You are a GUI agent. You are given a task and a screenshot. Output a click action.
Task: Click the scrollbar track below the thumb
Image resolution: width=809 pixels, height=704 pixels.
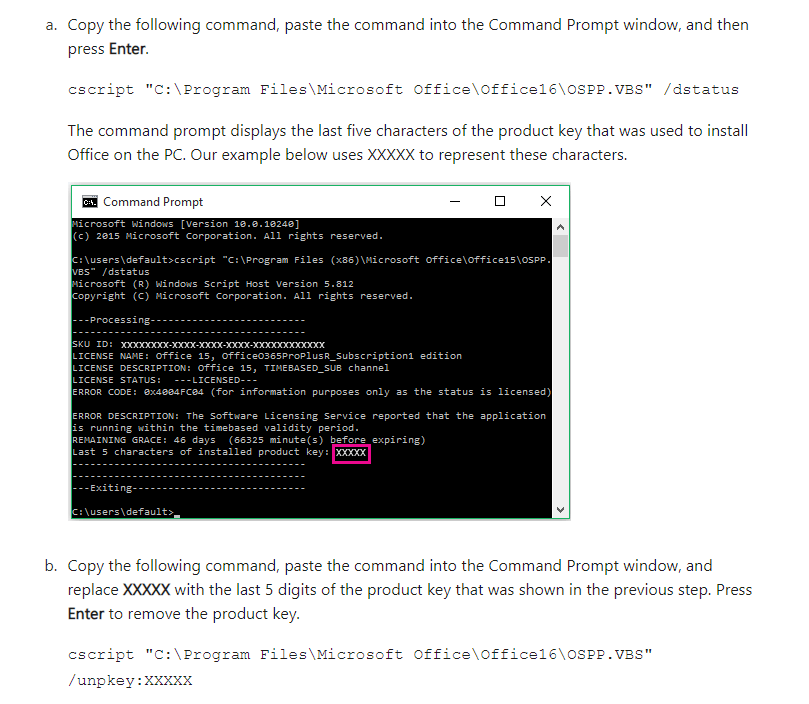(560, 379)
